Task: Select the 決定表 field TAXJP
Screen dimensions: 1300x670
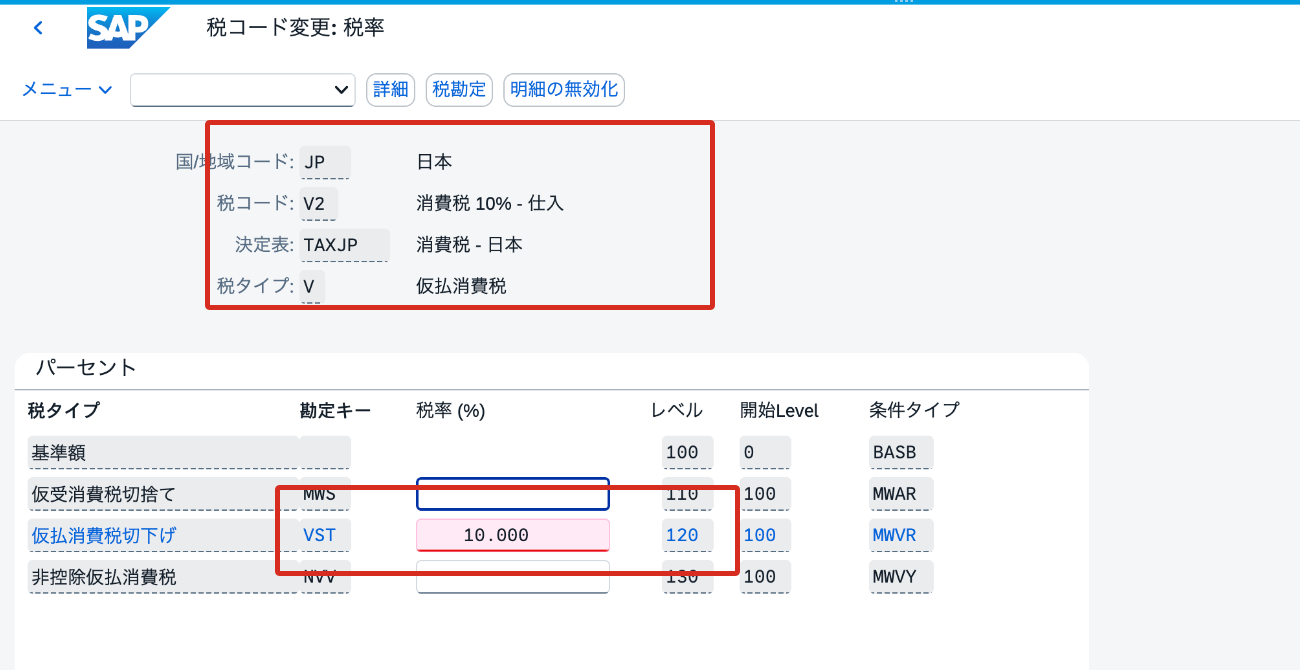Action: (344, 245)
